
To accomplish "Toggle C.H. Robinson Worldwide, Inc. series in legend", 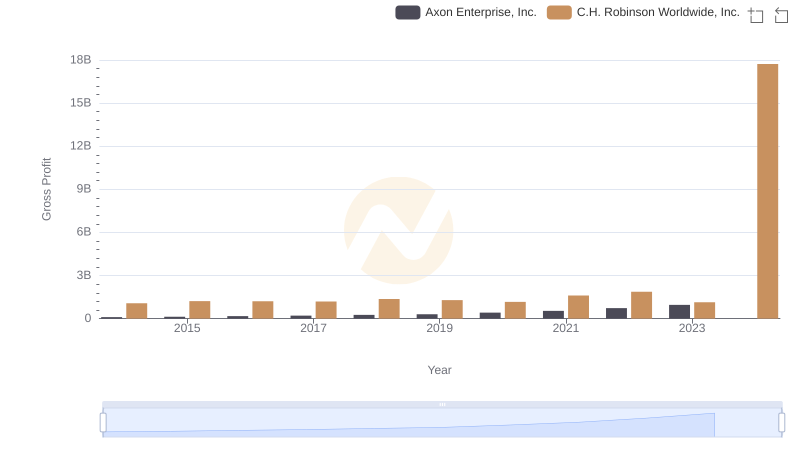I will click(x=643, y=12).
